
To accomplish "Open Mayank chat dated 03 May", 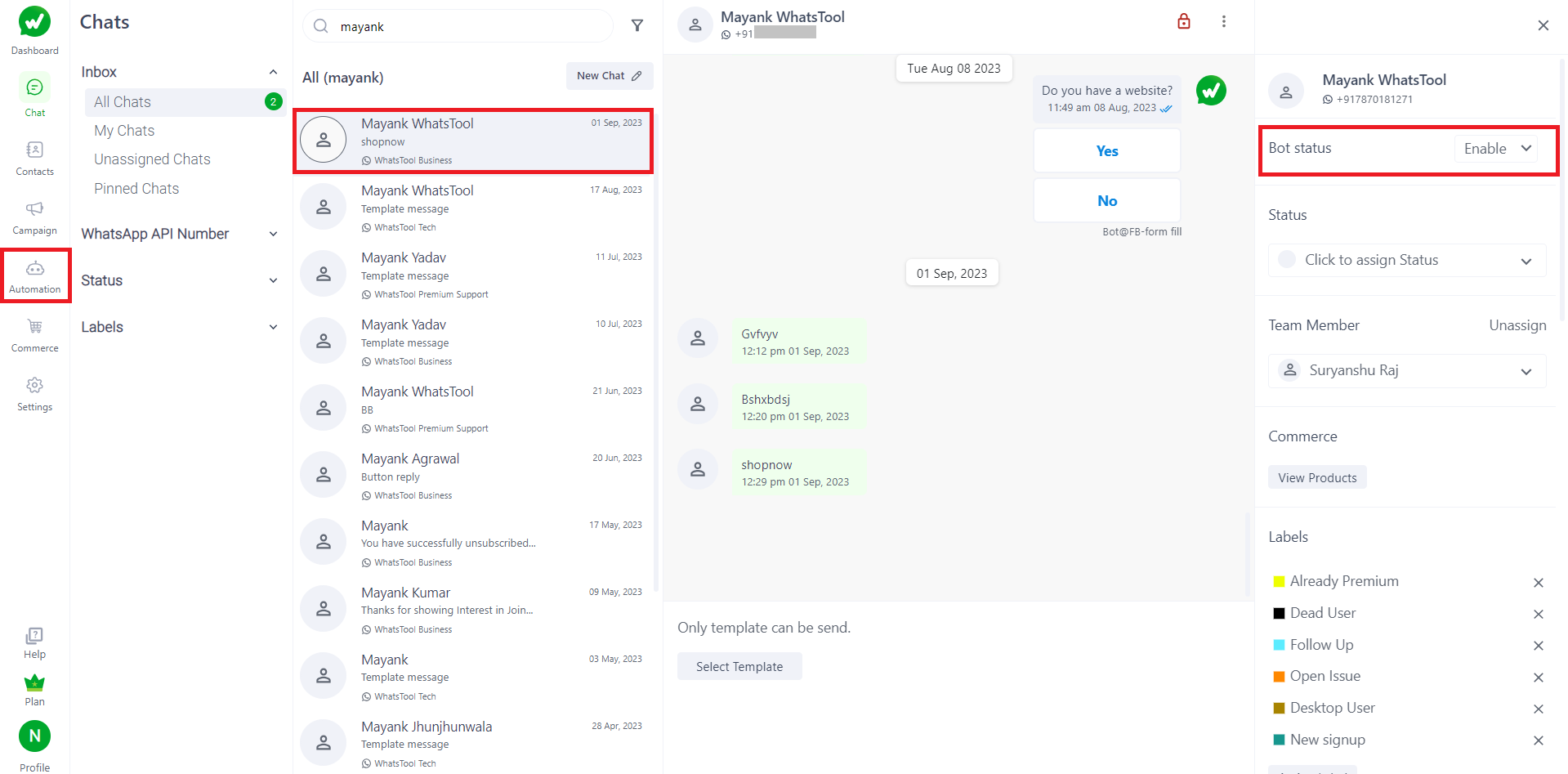I will [x=473, y=677].
